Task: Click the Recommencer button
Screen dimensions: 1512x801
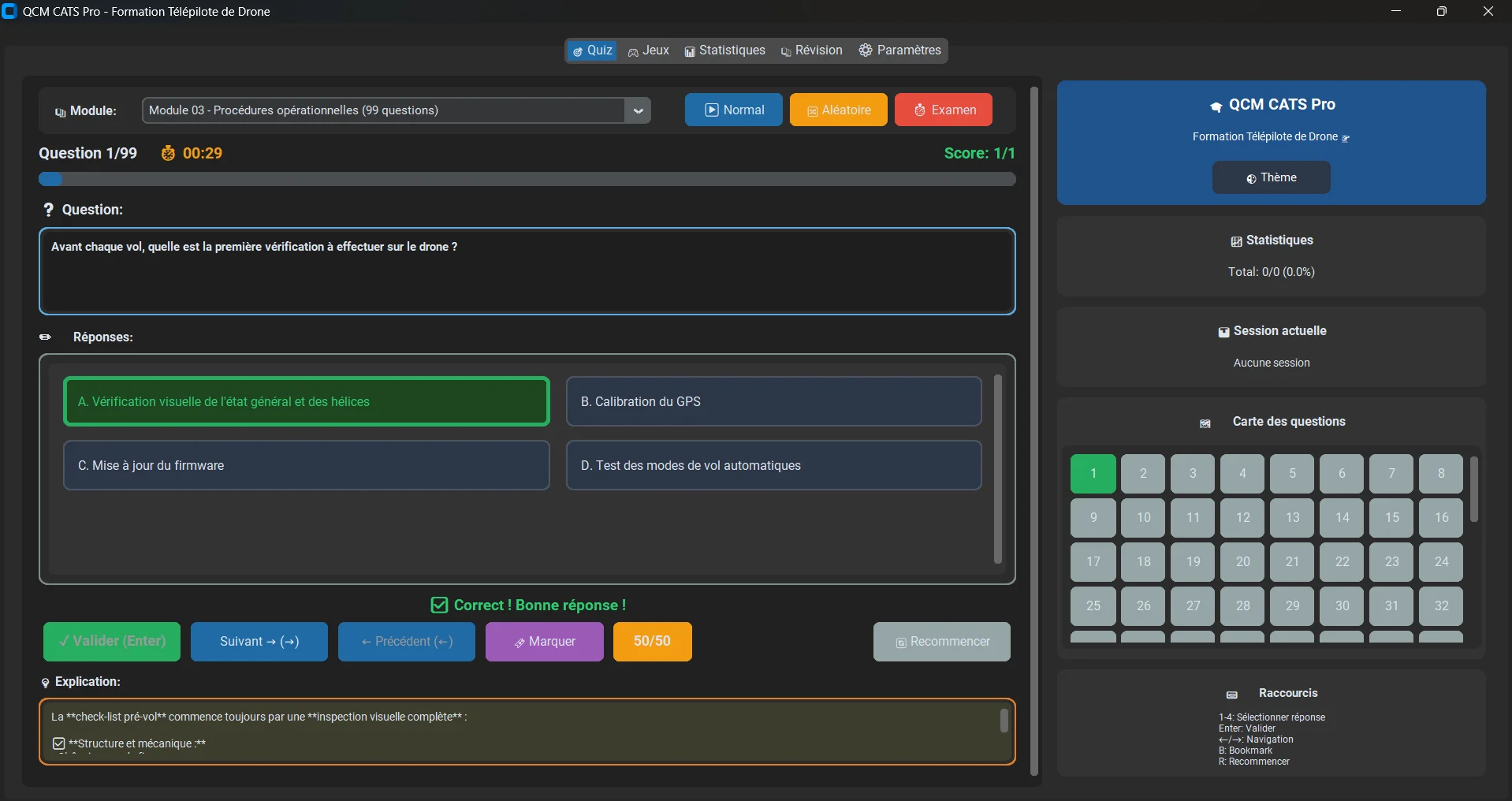Action: click(x=941, y=642)
